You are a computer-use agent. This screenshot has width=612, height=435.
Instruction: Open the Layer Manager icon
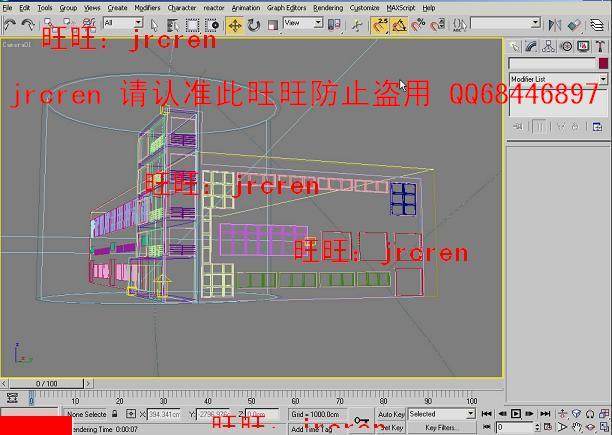[x=597, y=25]
